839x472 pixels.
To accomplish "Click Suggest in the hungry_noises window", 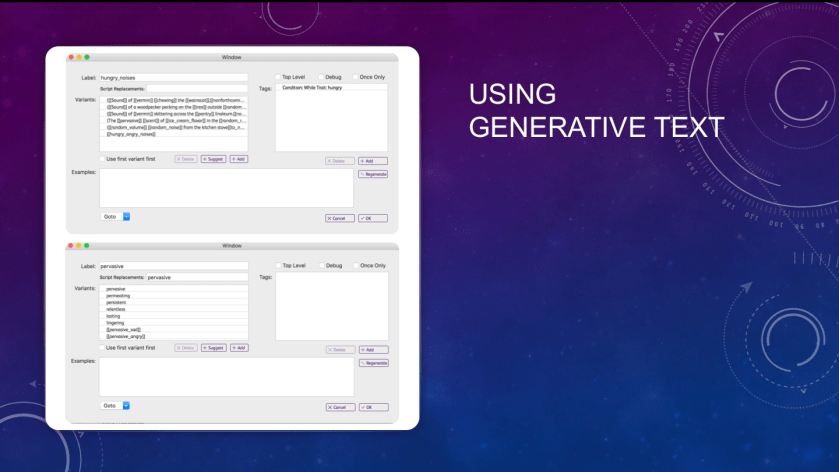I will (x=213, y=159).
